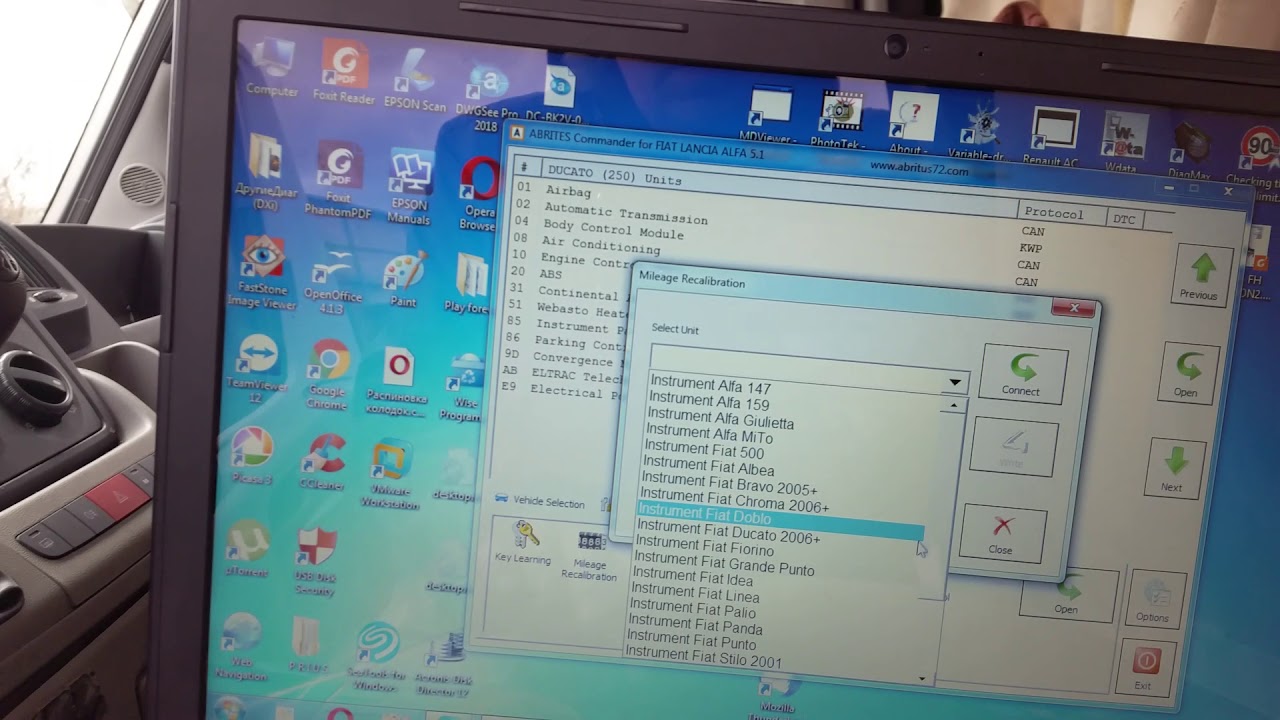Open FastStone Image Viewer icon
The height and width of the screenshot is (720, 1280).
pos(263,273)
